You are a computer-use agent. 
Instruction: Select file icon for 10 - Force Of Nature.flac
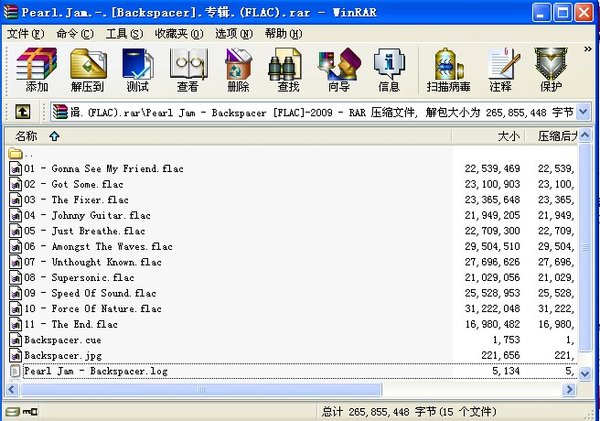pos(15,308)
